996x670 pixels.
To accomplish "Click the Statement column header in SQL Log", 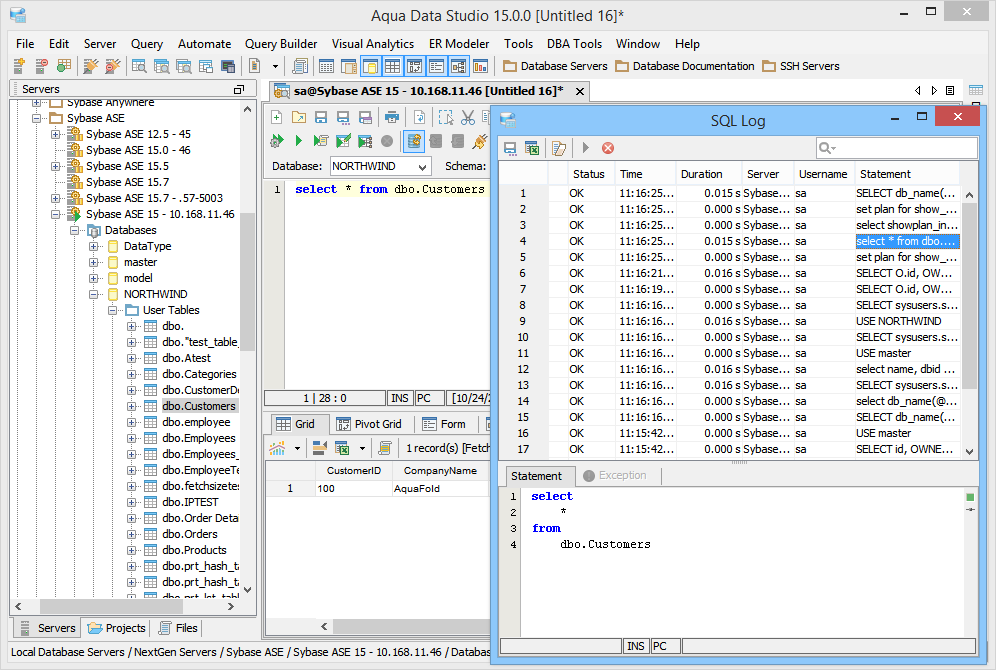I will click(x=907, y=174).
